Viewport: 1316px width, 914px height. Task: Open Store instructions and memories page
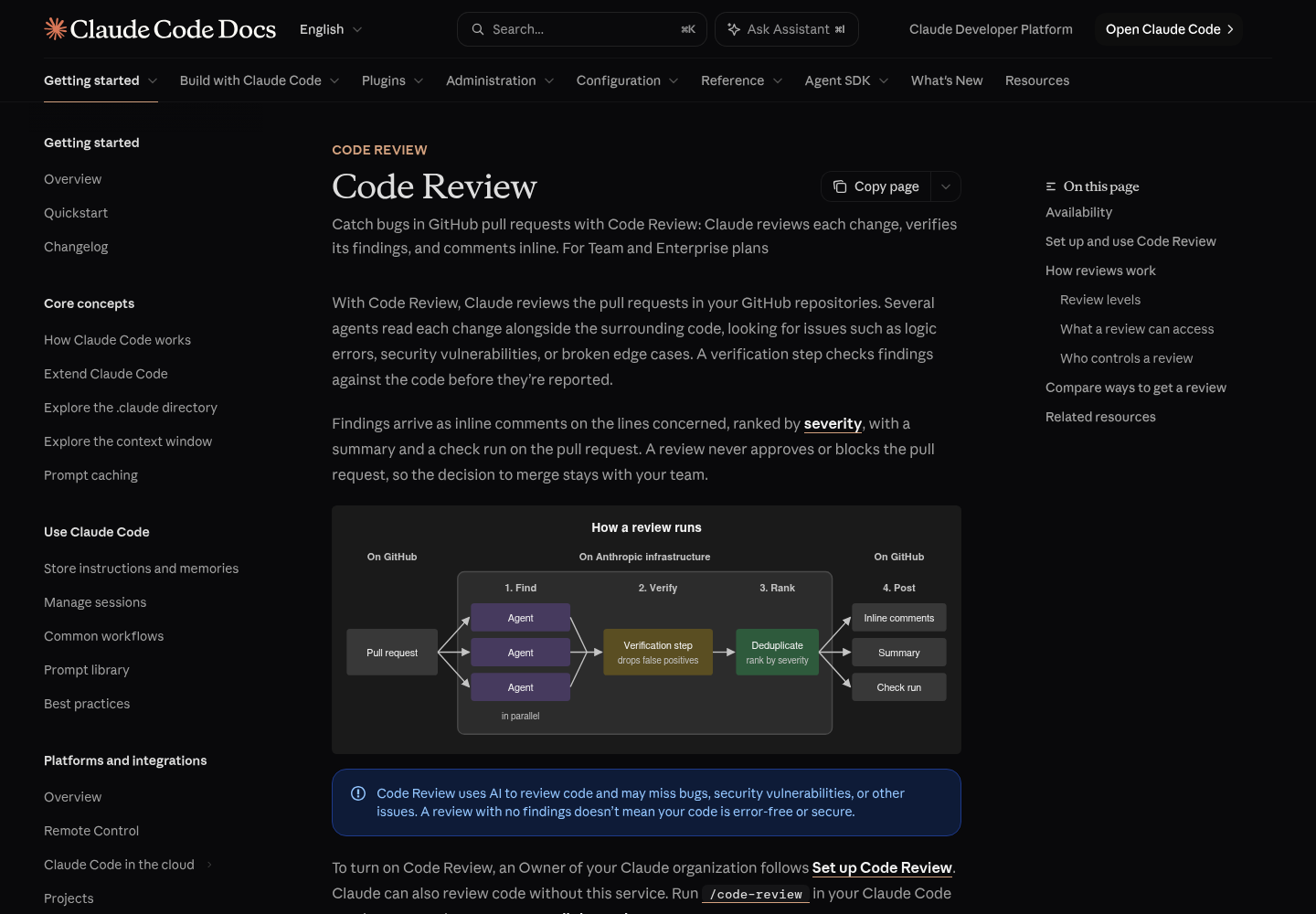141,569
